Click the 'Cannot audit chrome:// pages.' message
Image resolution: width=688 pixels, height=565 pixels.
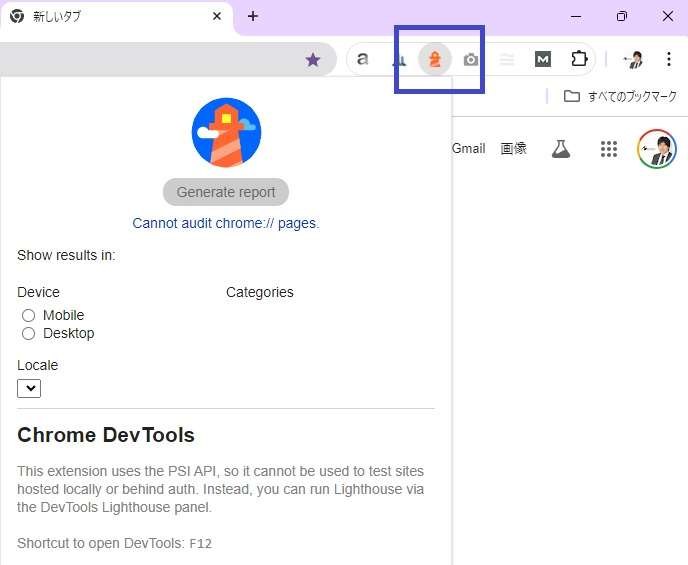(226, 223)
